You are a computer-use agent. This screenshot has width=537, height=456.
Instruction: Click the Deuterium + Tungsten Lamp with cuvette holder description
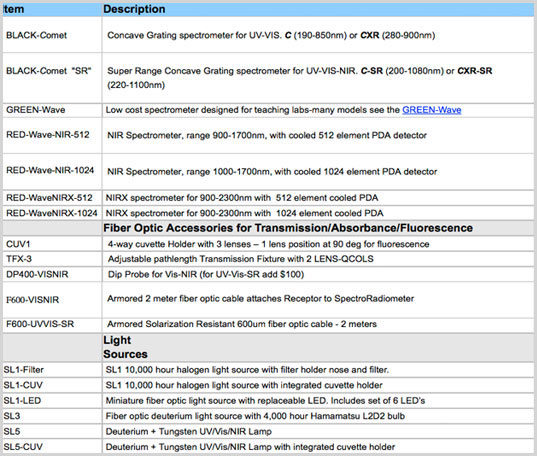point(250,447)
